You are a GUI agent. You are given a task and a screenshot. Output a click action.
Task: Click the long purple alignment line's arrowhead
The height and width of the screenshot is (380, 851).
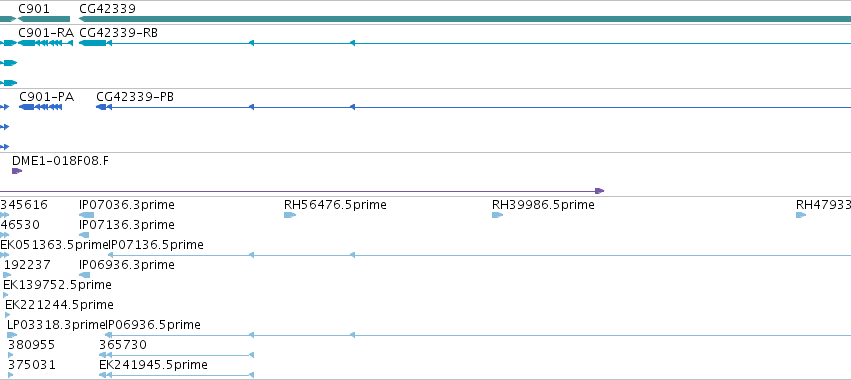pos(600,191)
